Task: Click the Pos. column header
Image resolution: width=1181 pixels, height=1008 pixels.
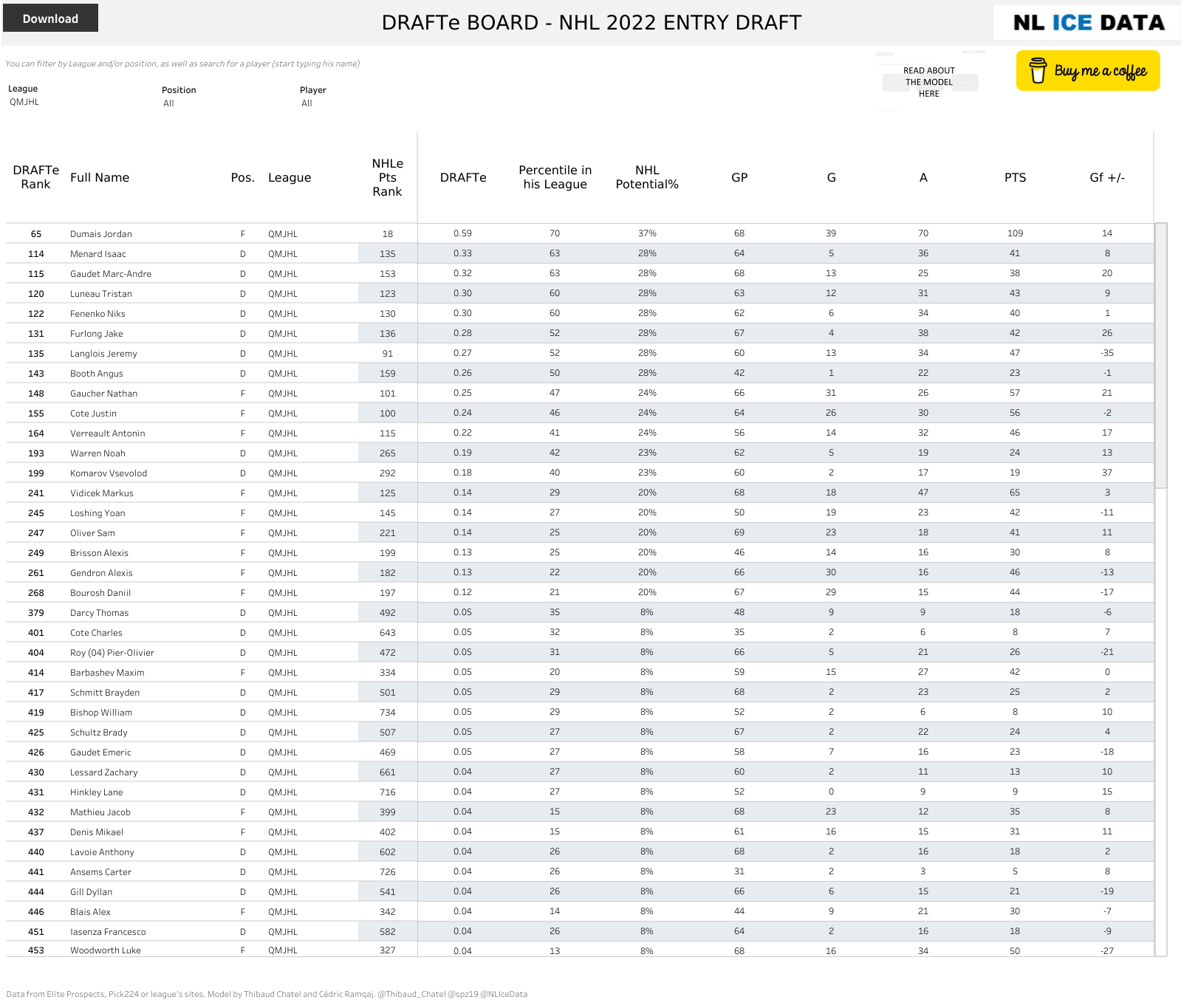Action: tap(242, 177)
